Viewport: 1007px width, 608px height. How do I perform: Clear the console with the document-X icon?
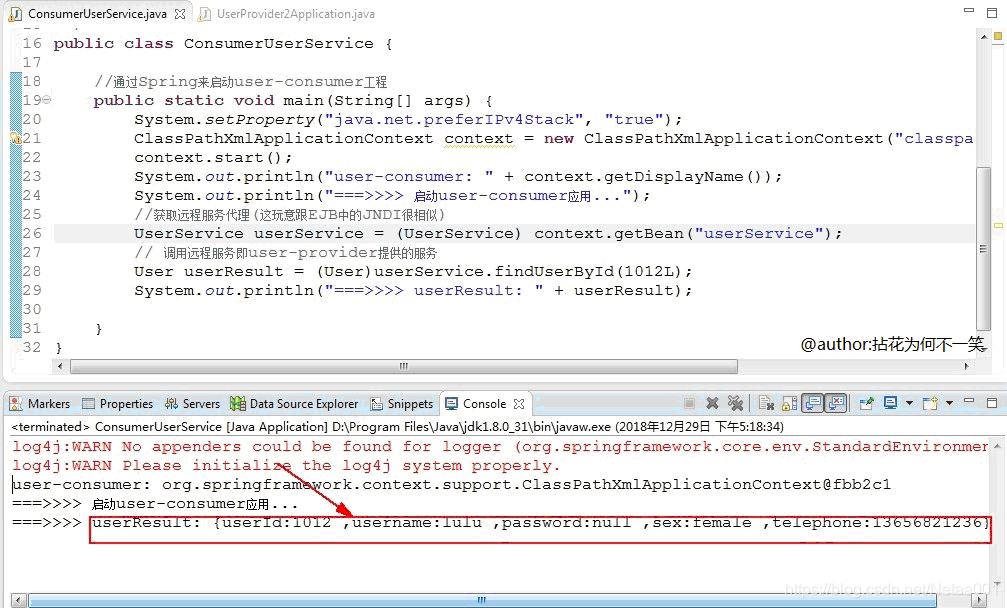[766, 403]
